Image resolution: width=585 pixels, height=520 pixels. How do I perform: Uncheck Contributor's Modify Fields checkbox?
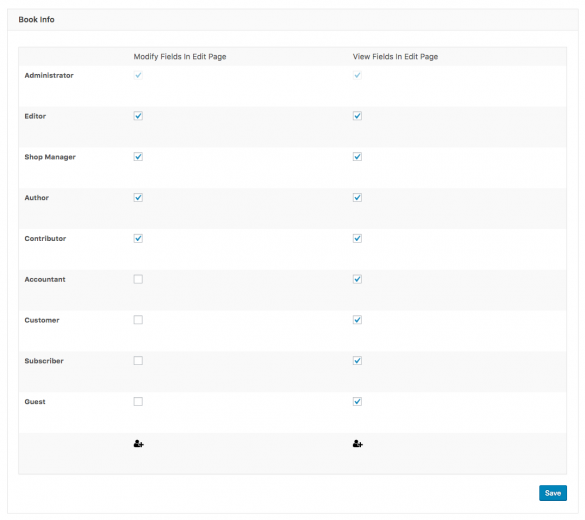click(x=138, y=238)
